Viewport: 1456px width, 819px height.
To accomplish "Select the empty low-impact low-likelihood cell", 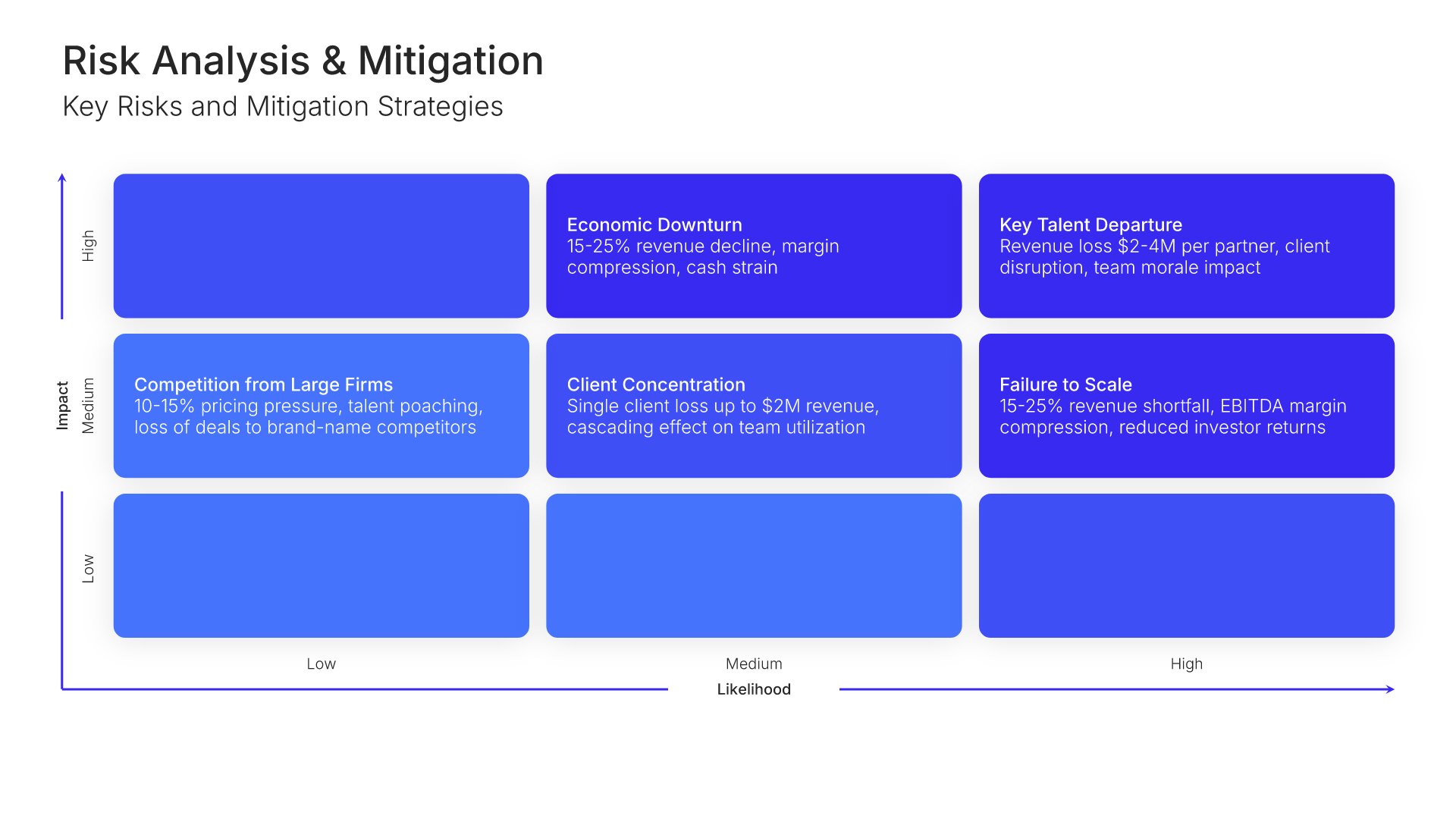I will (x=321, y=566).
